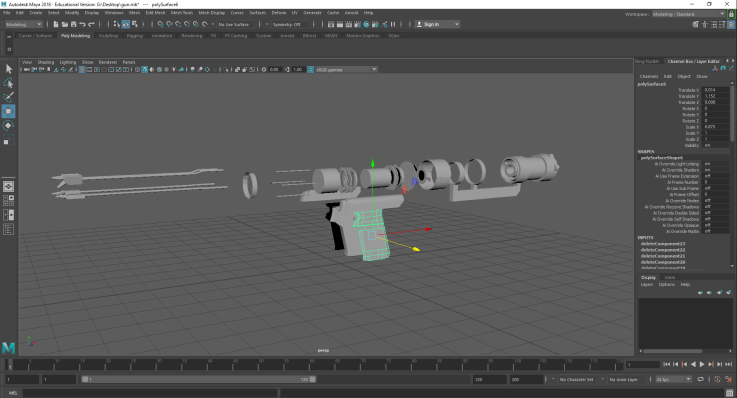Click the Layer Editor horizontal scrollbar
Viewport: 737px width, 398px height.
[x=672, y=351]
